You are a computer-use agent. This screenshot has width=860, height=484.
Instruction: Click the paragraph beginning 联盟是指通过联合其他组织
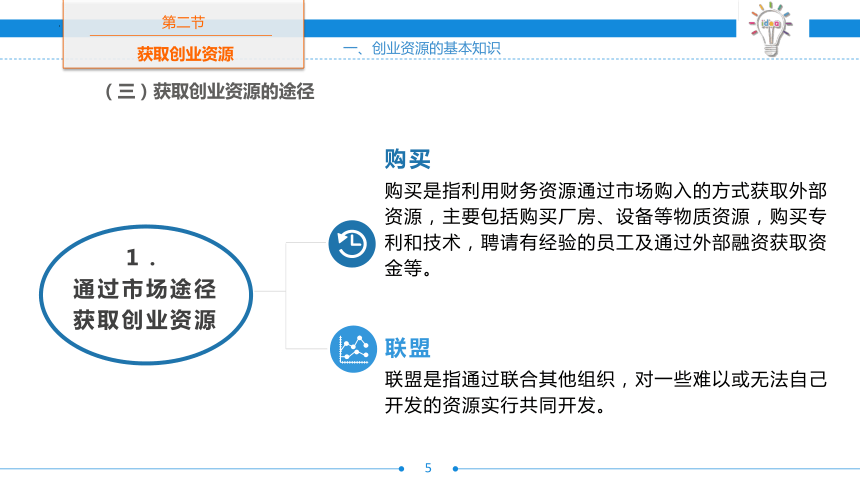606,392
